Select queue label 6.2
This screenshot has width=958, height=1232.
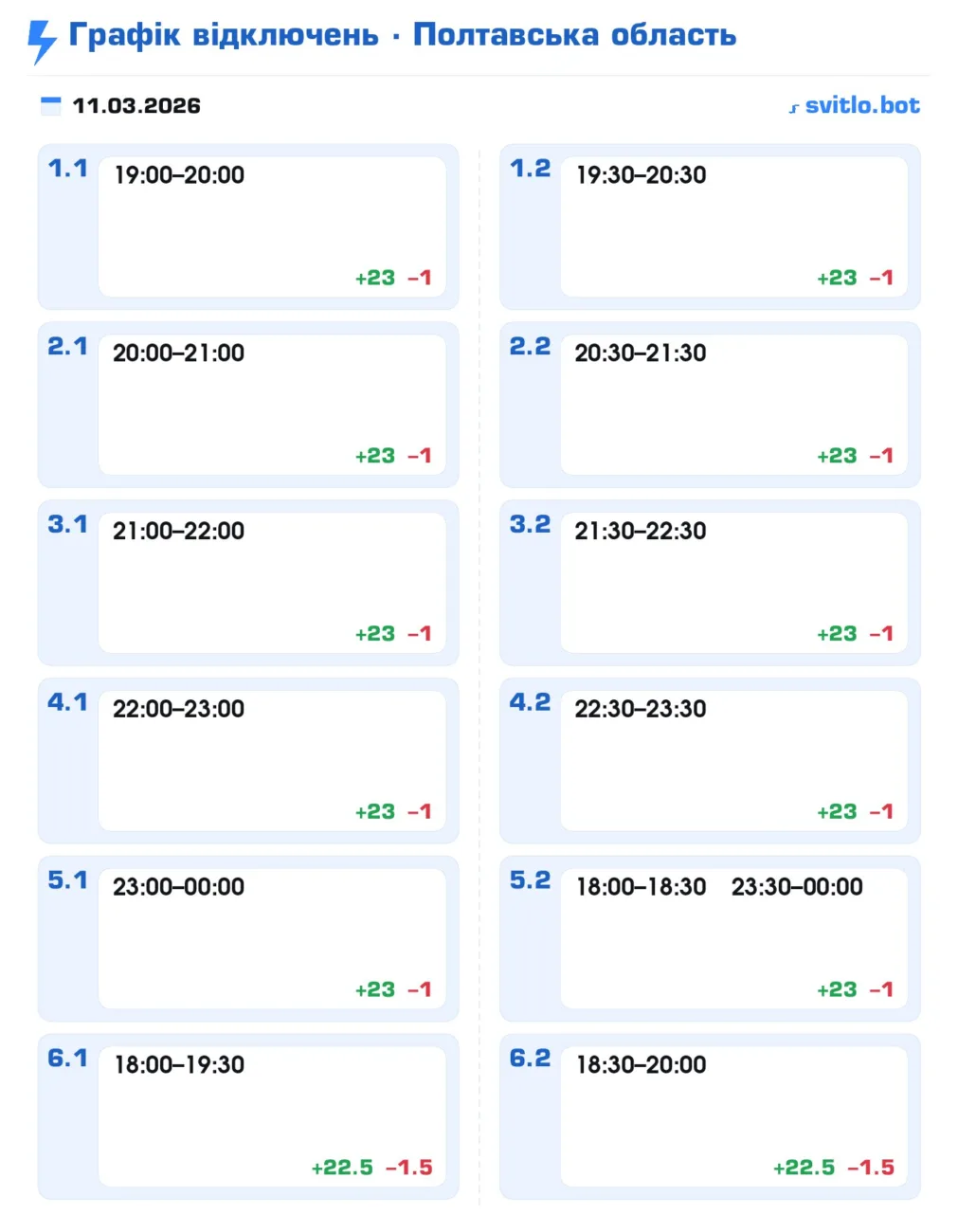[530, 1059]
